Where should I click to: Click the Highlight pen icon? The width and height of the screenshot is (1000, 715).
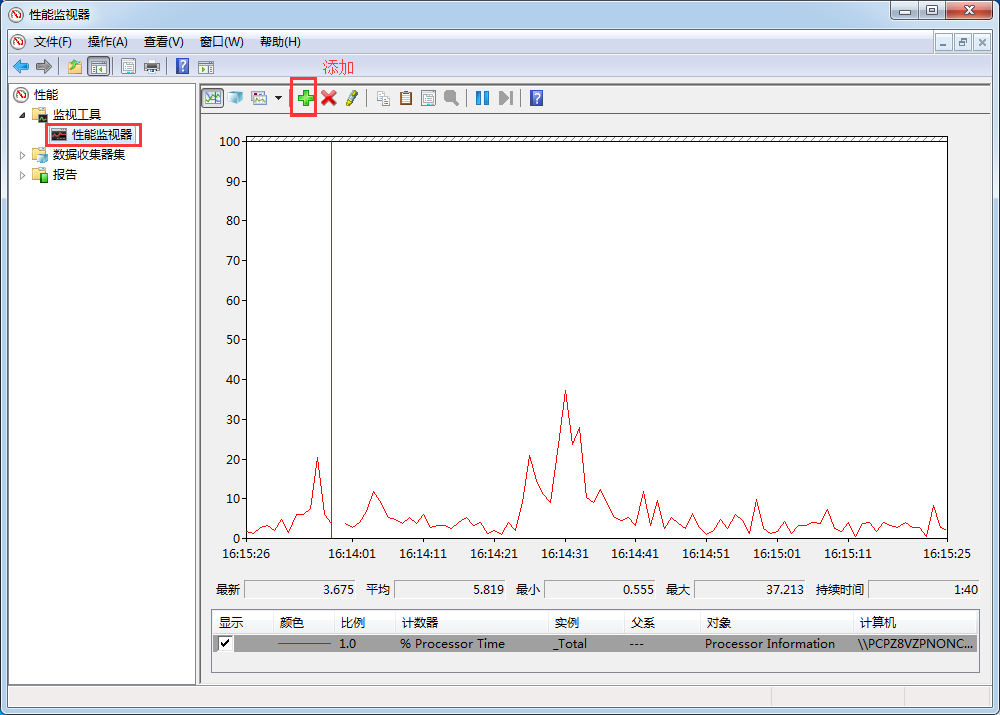click(351, 98)
